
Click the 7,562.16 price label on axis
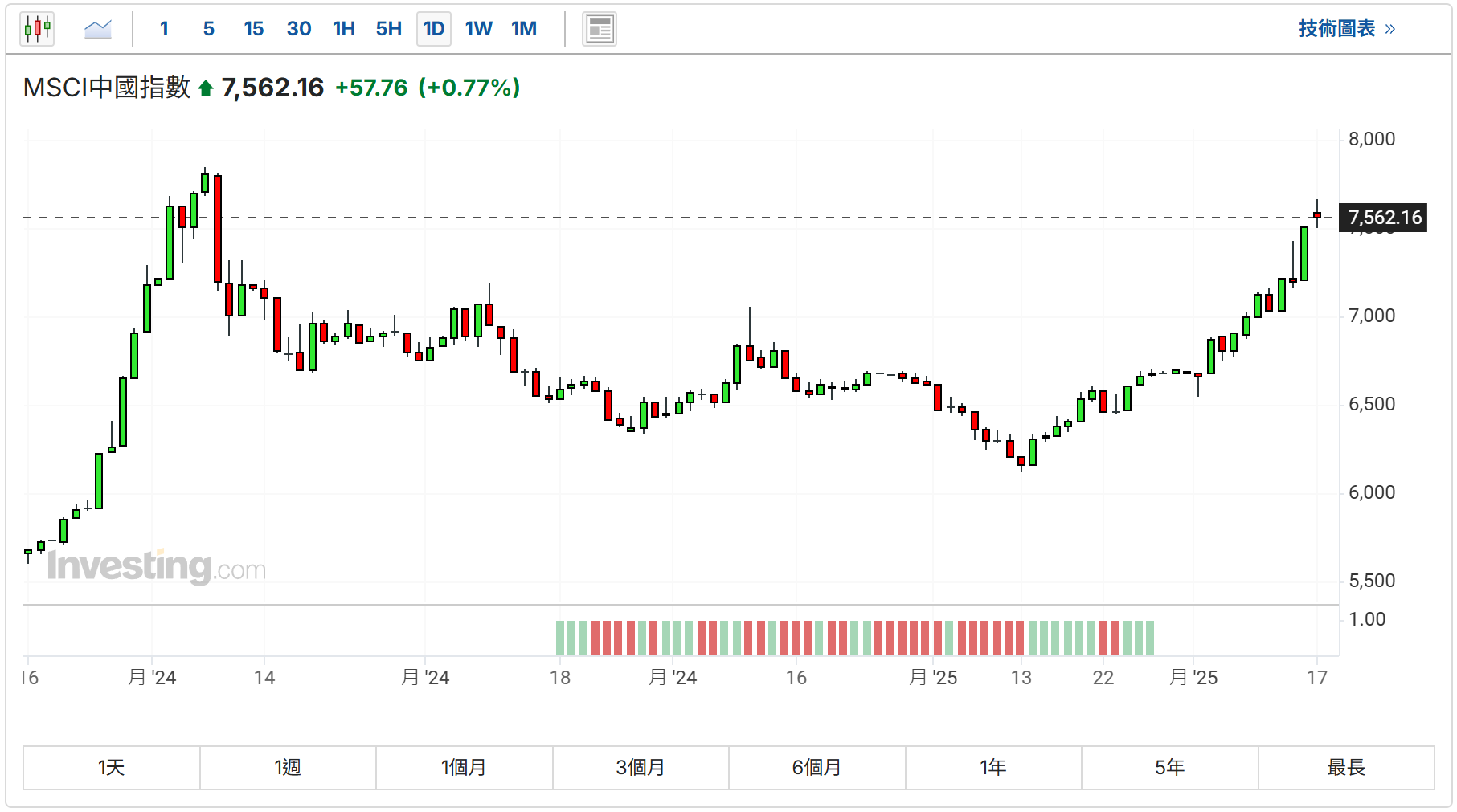coord(1383,218)
